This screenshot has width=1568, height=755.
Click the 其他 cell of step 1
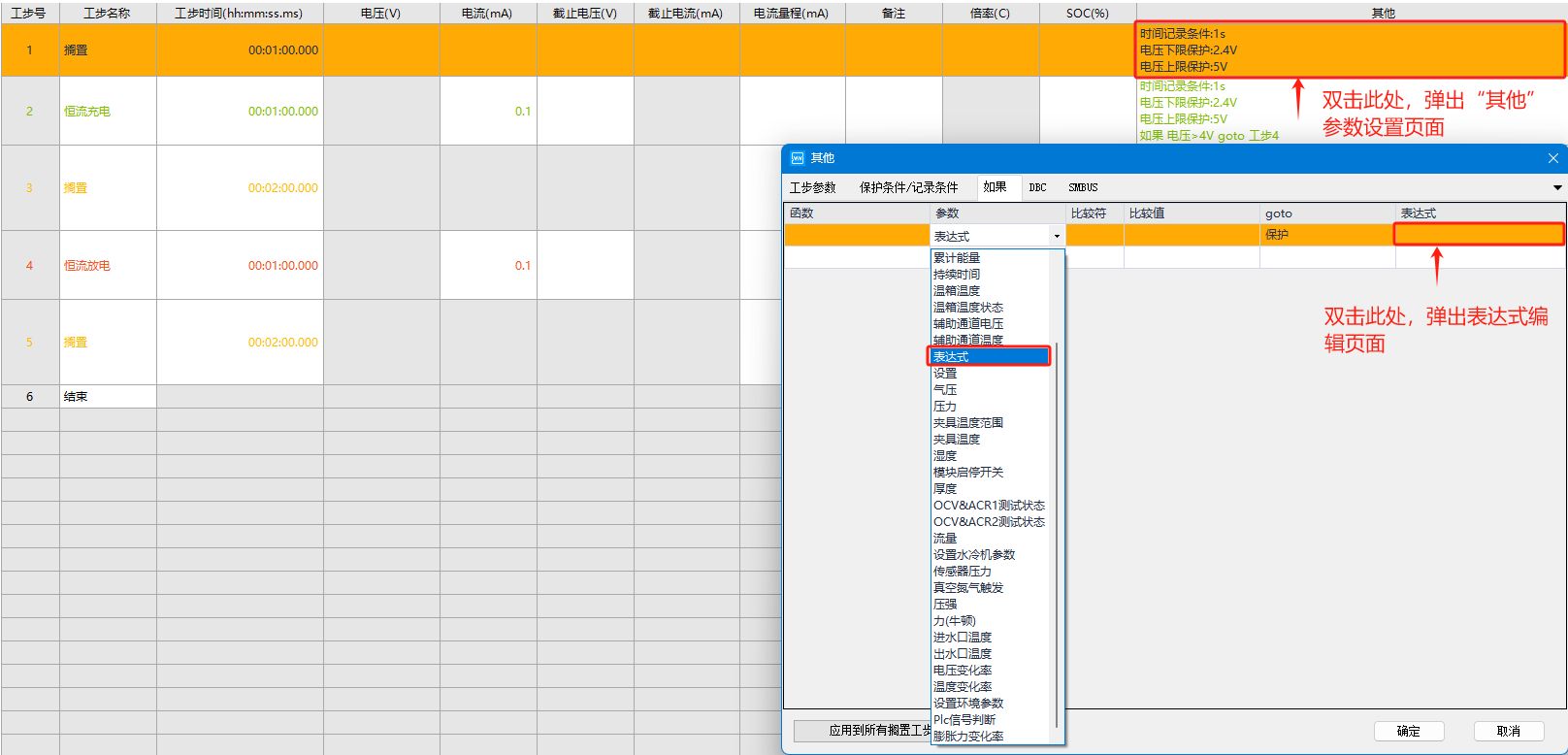pyautogui.click(x=1350, y=50)
